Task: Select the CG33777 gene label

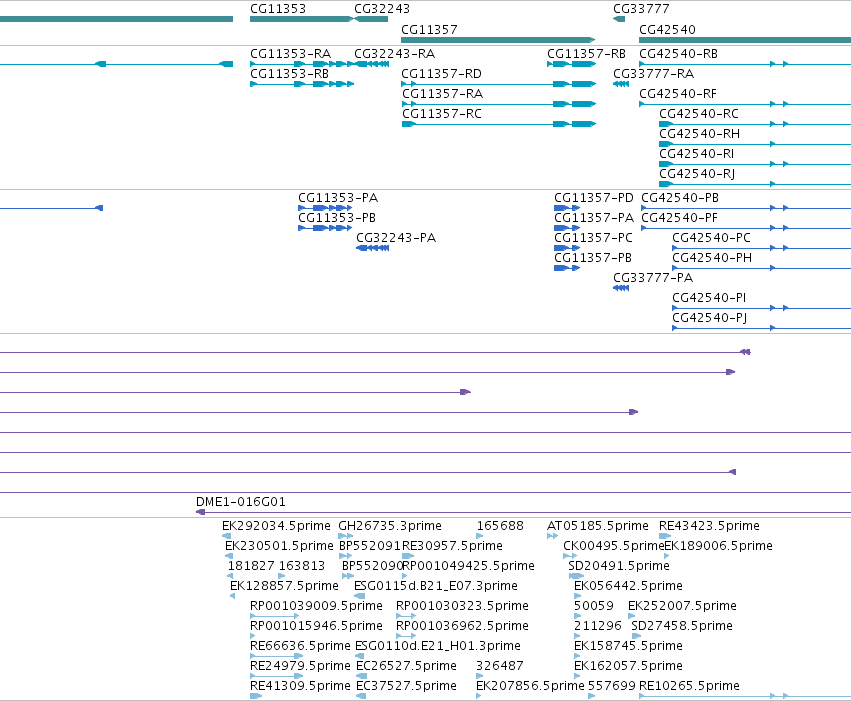Action: pos(641,9)
